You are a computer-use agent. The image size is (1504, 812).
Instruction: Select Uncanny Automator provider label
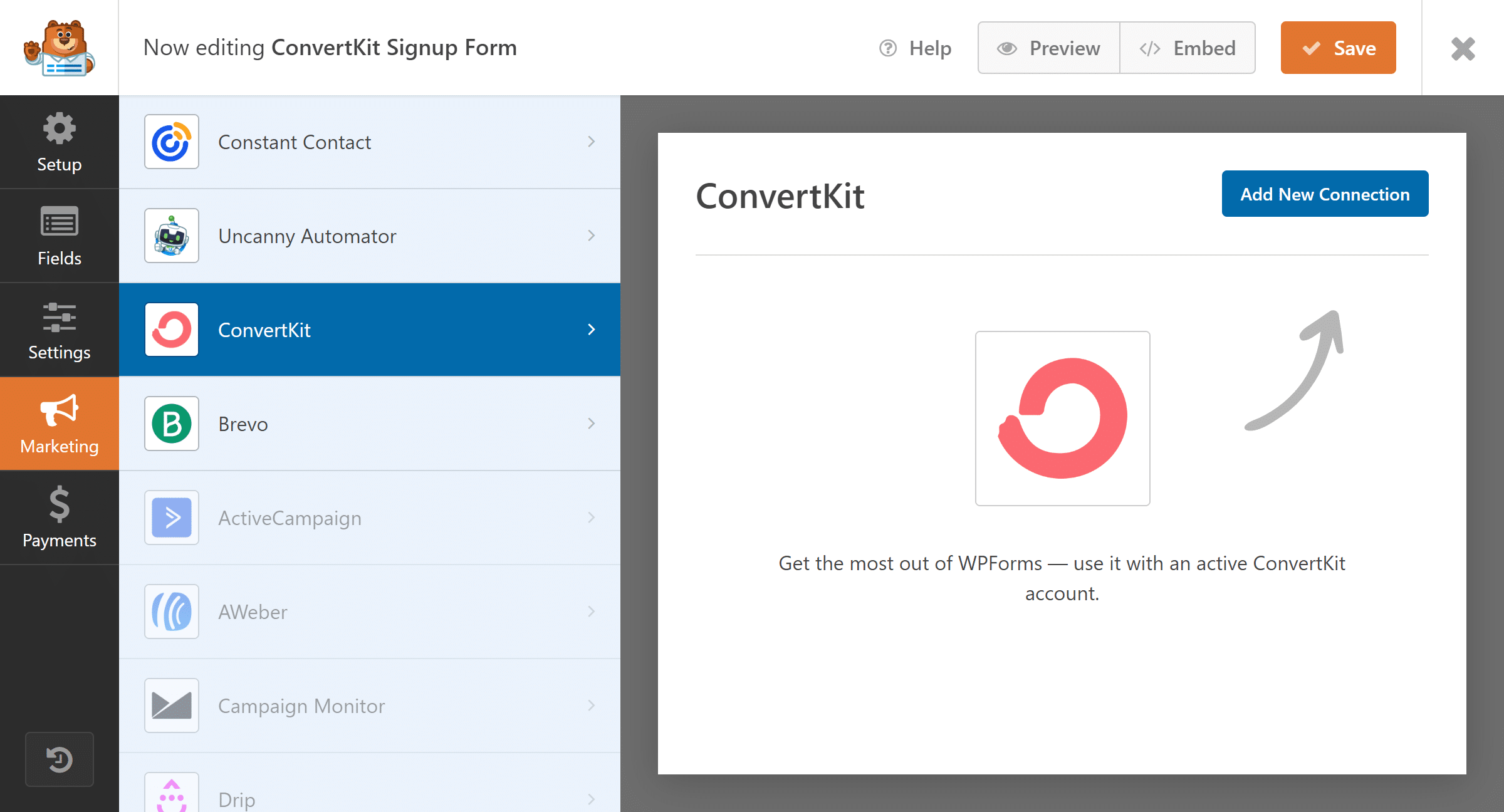[x=307, y=236]
